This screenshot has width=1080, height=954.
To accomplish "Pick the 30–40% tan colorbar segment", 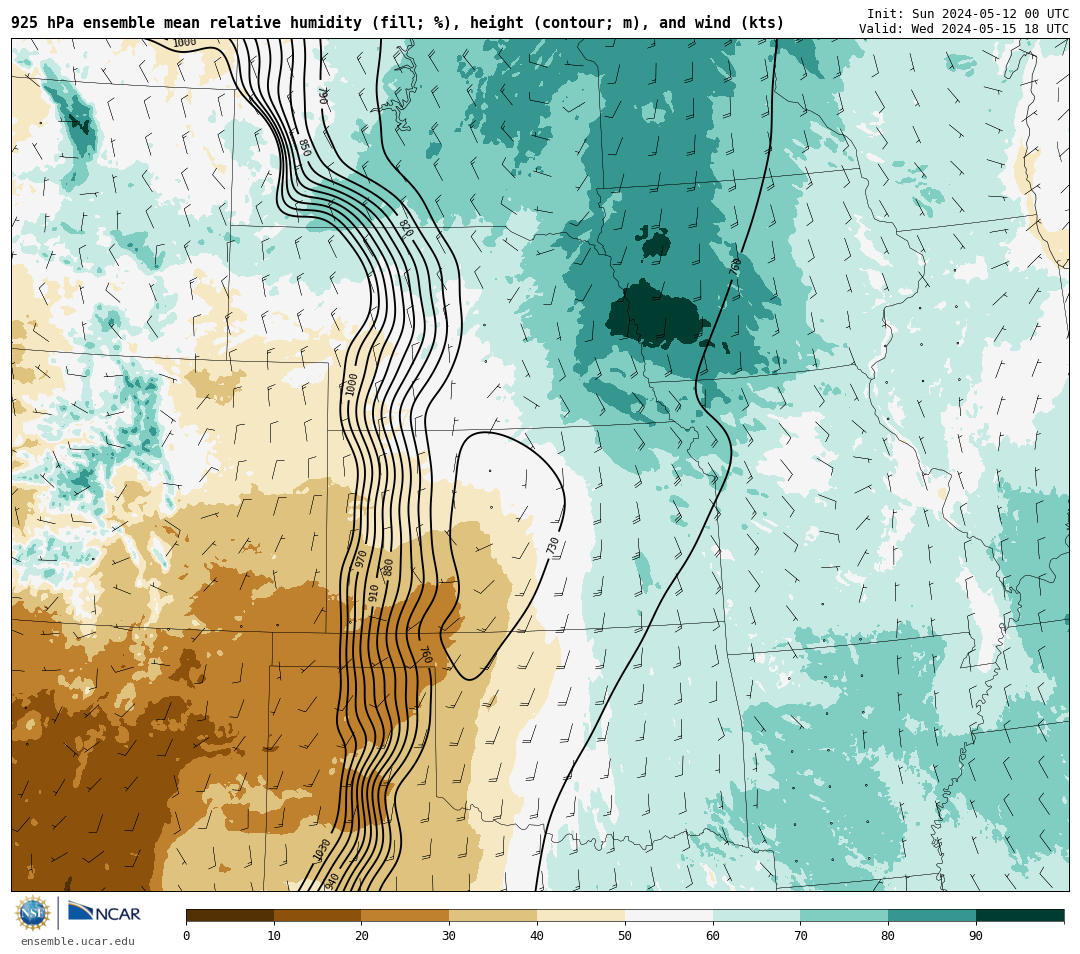I will 493,915.
